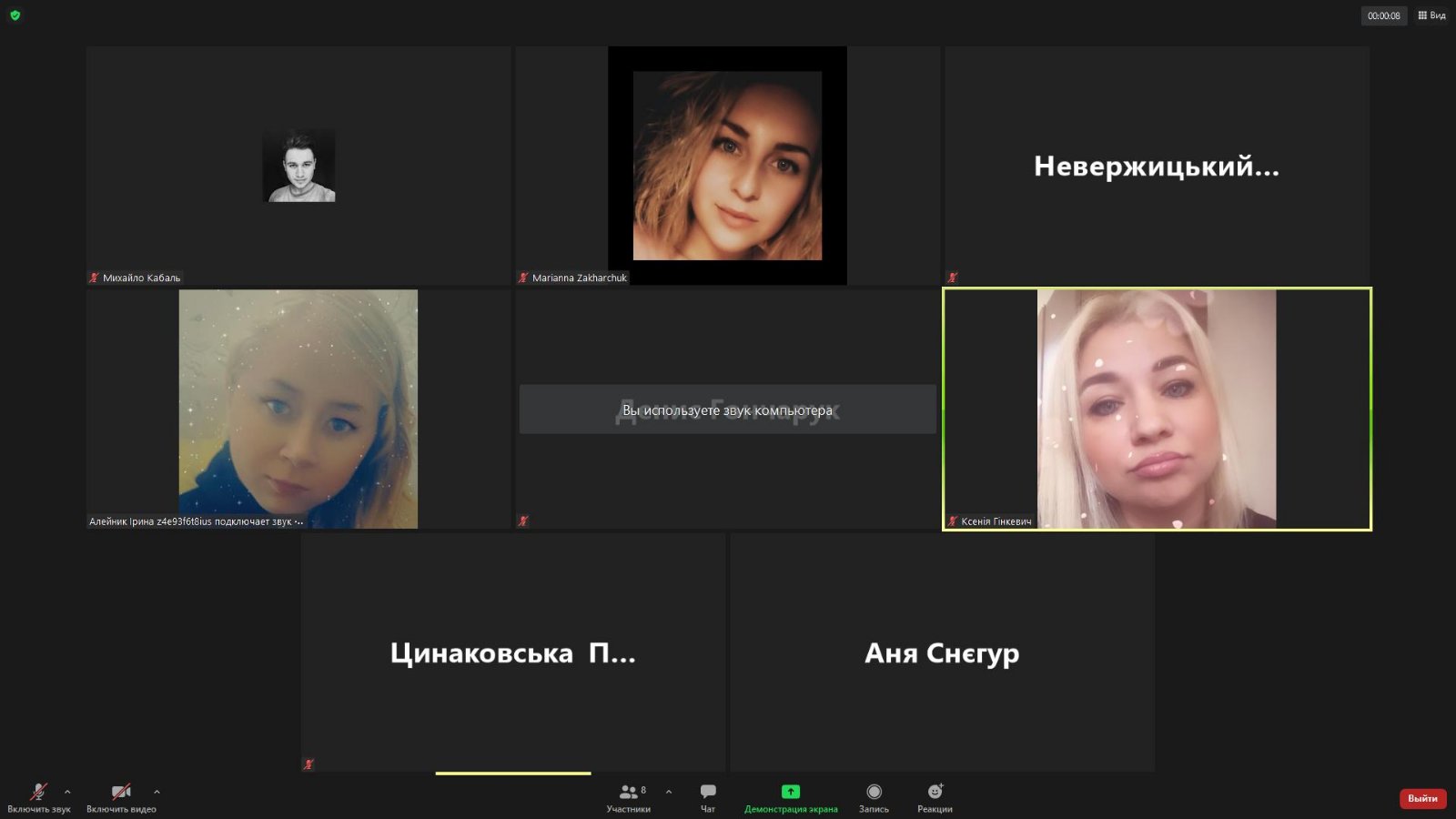Select Ксенія Гінкевич highlighted video tile
1456x819 pixels.
(1157, 409)
